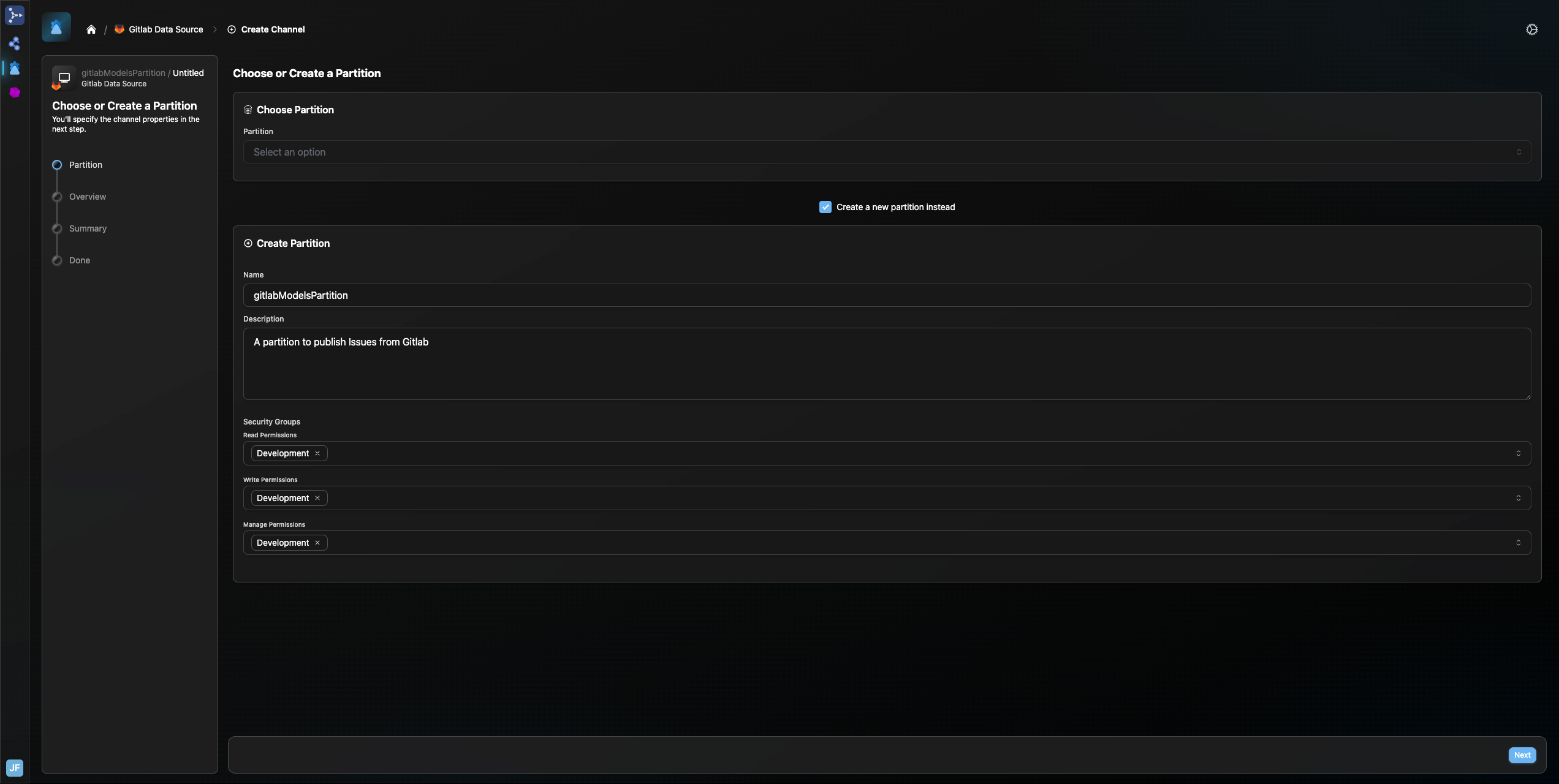Click the top workflow logo icon in sidebar

(x=15, y=15)
